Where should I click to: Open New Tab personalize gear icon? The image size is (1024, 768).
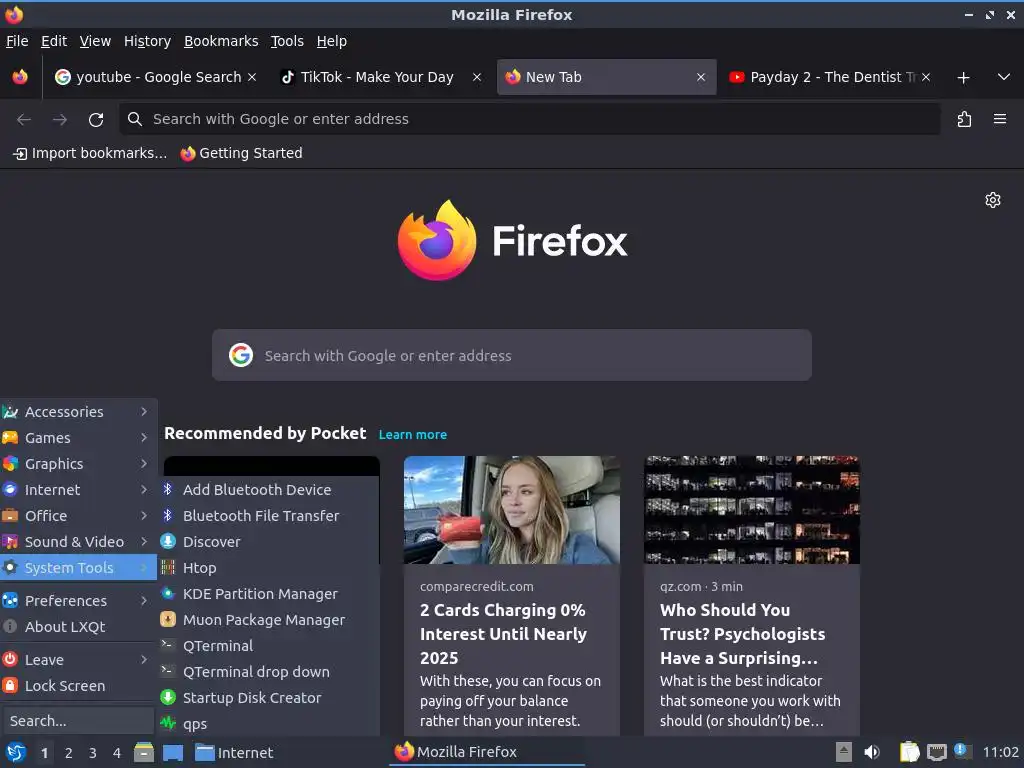click(993, 200)
